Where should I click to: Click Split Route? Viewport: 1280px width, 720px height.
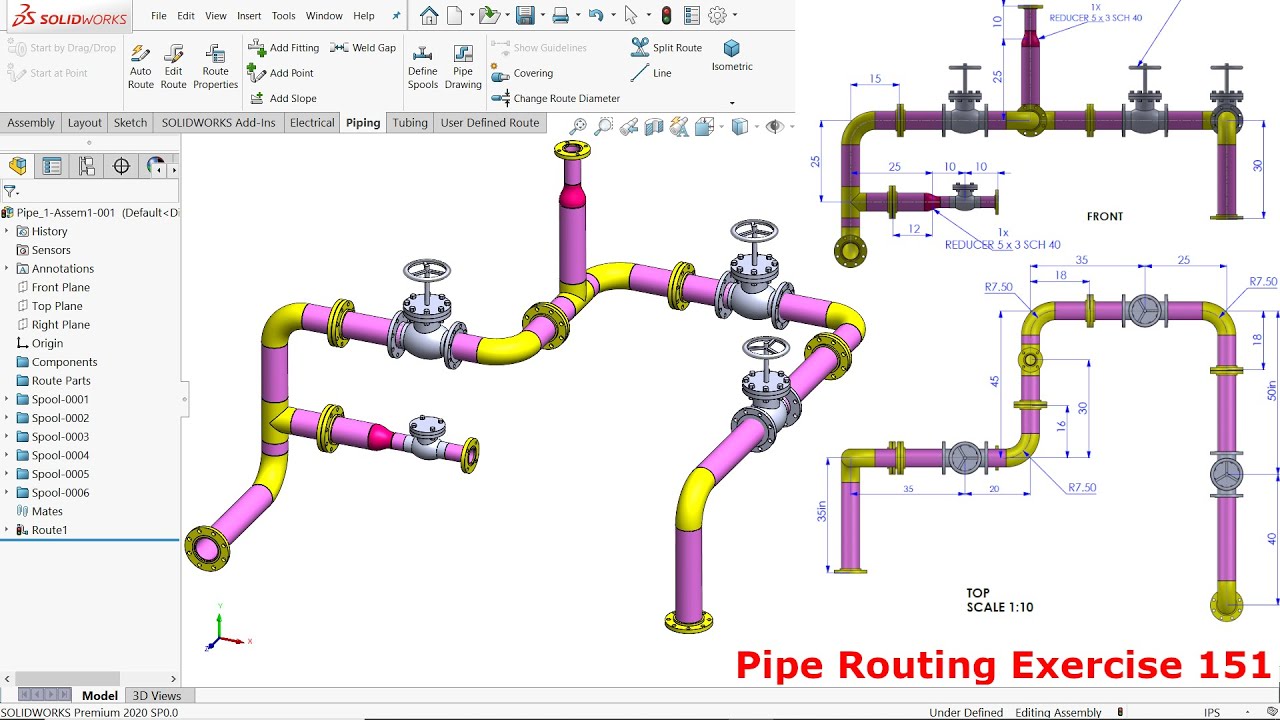click(666, 47)
